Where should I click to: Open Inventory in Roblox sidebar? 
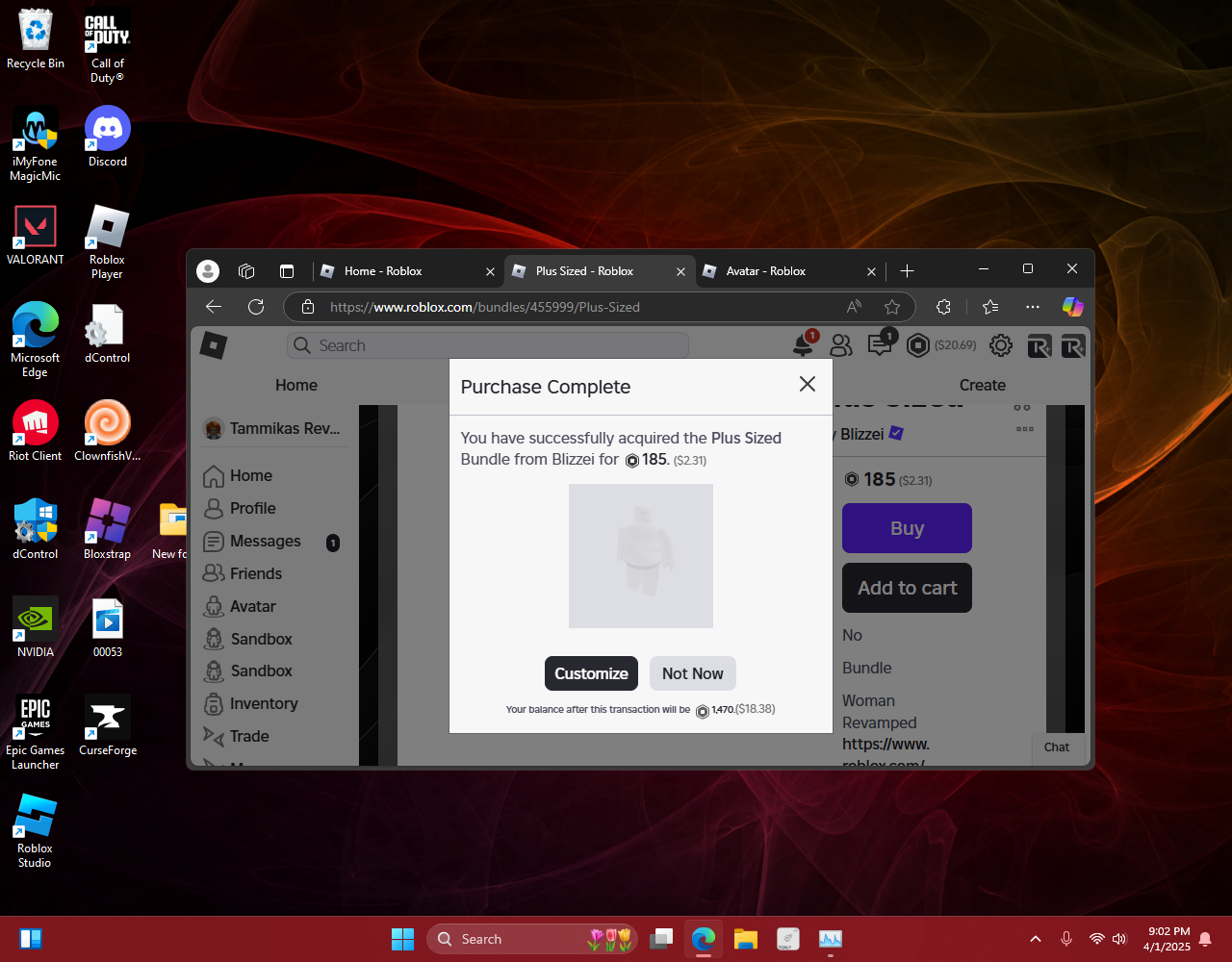pos(263,703)
